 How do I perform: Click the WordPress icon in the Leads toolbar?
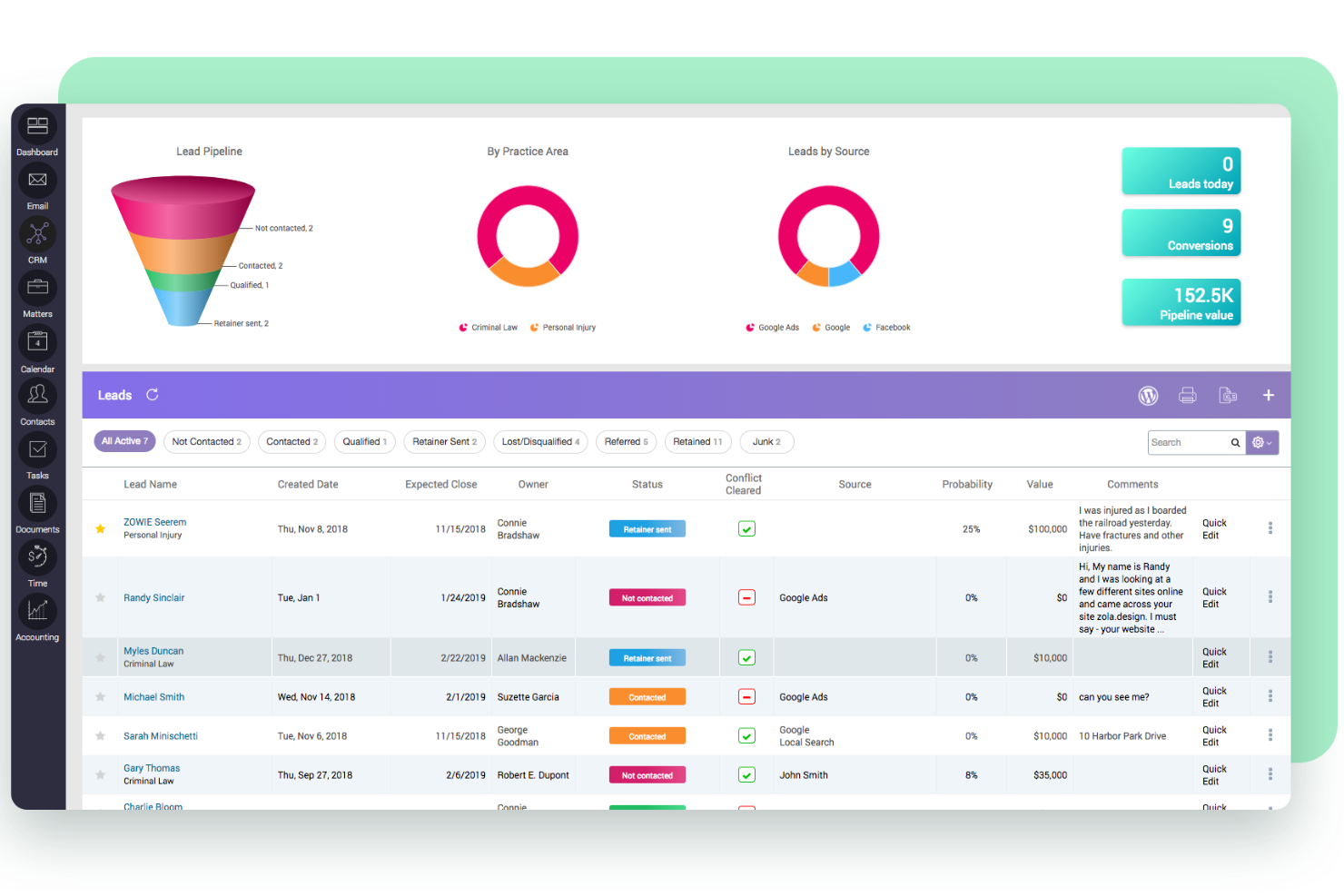1148,395
